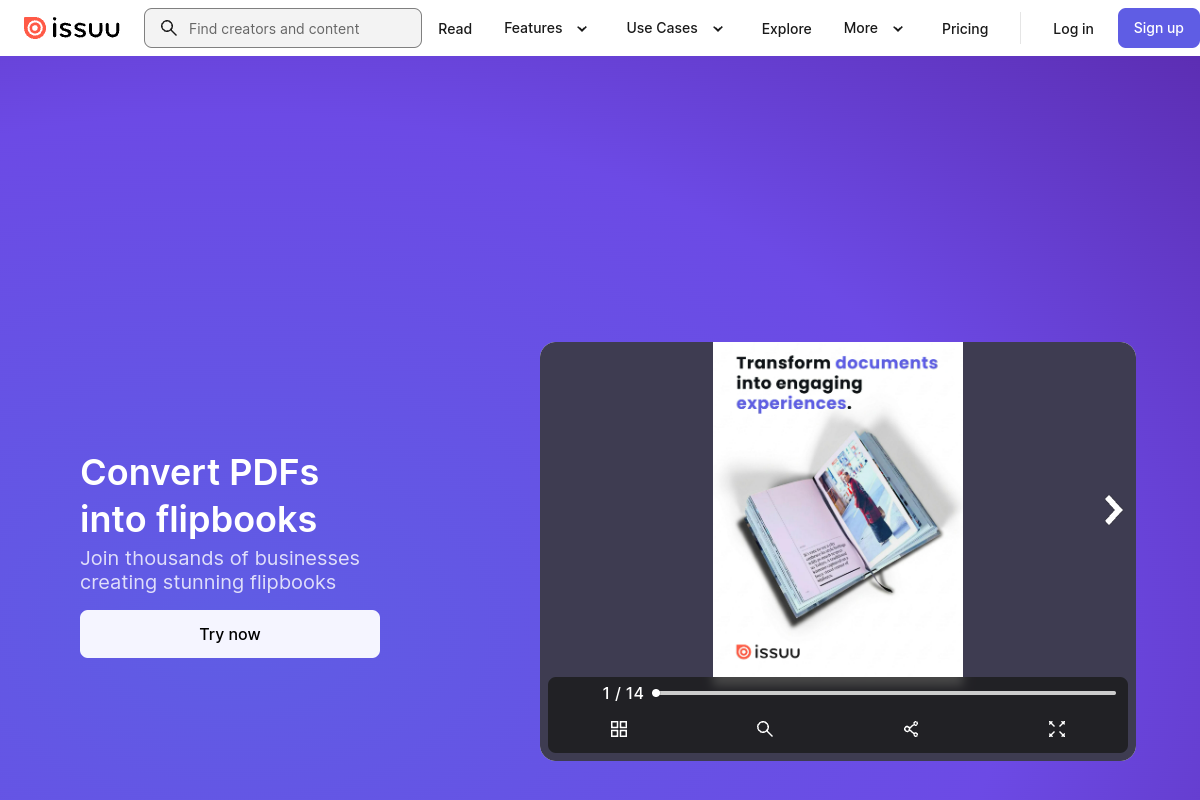This screenshot has height=800, width=1200.
Task: Click the Issuu logo to go home
Action: click(x=71, y=27)
